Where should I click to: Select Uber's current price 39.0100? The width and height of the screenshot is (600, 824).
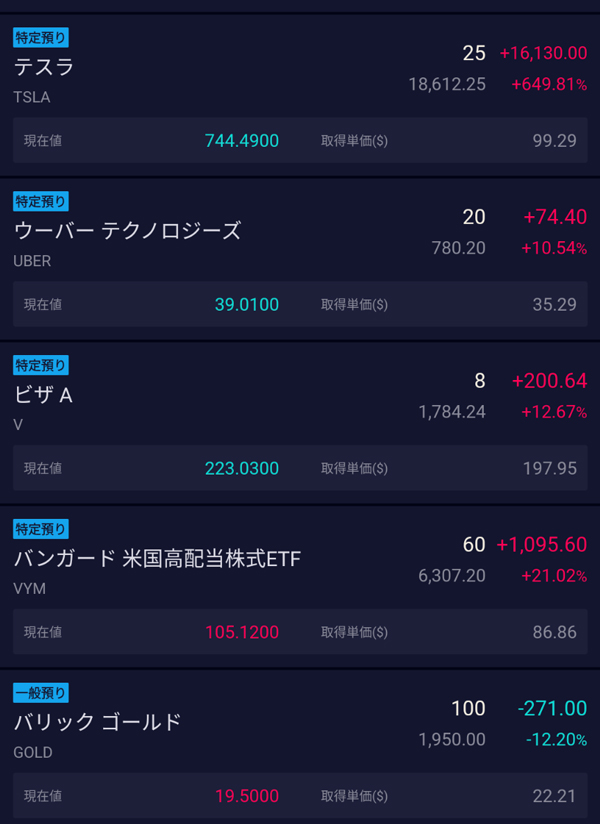point(246,304)
